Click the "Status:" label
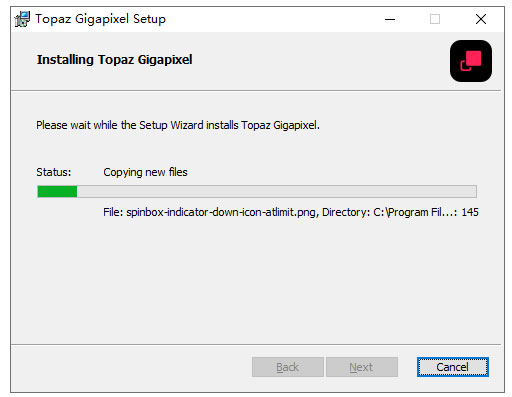512x397 pixels. pyautogui.click(x=54, y=172)
